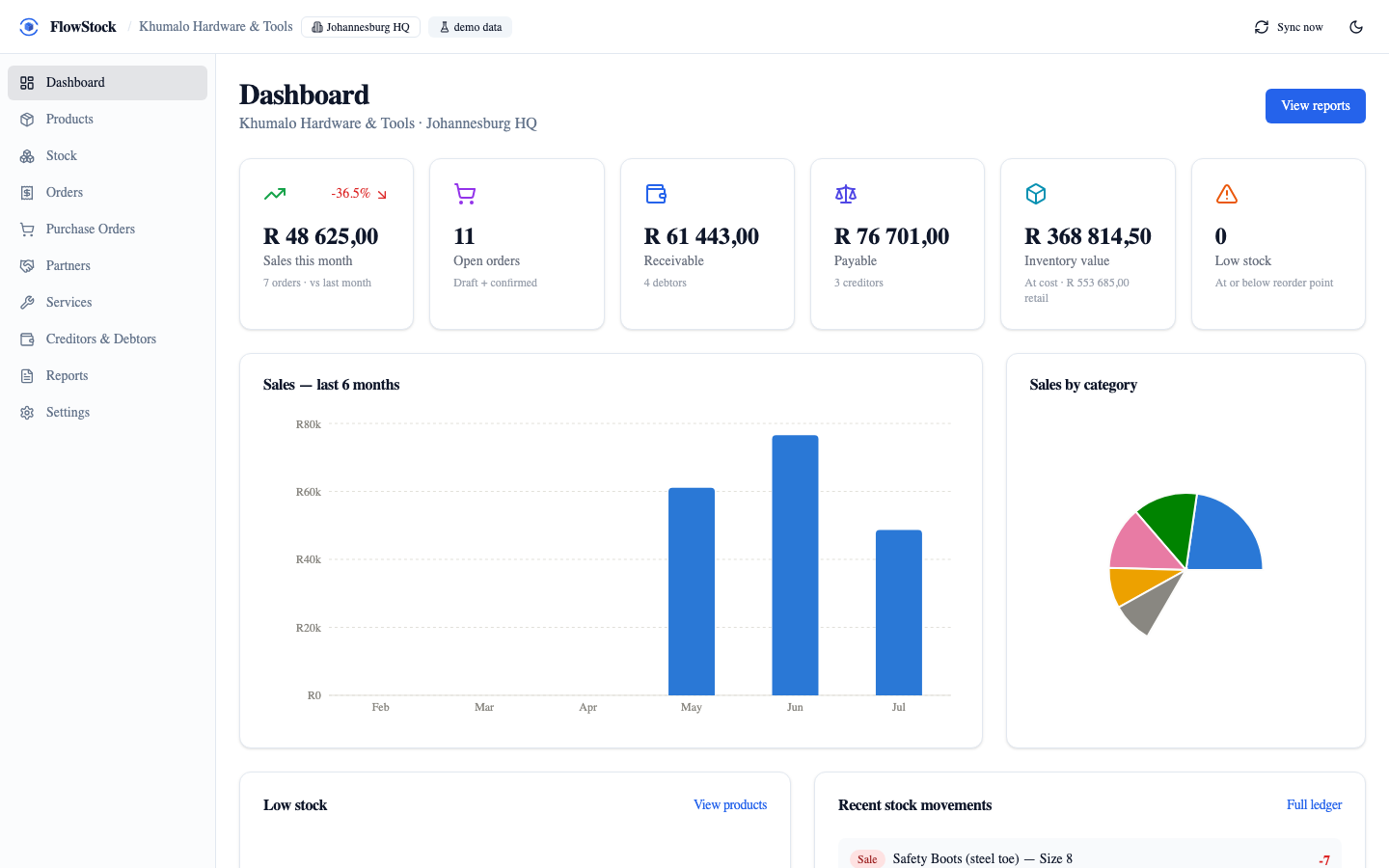Screen dimensions: 1389x868
Task: Open the View reports button
Action: [1316, 106]
